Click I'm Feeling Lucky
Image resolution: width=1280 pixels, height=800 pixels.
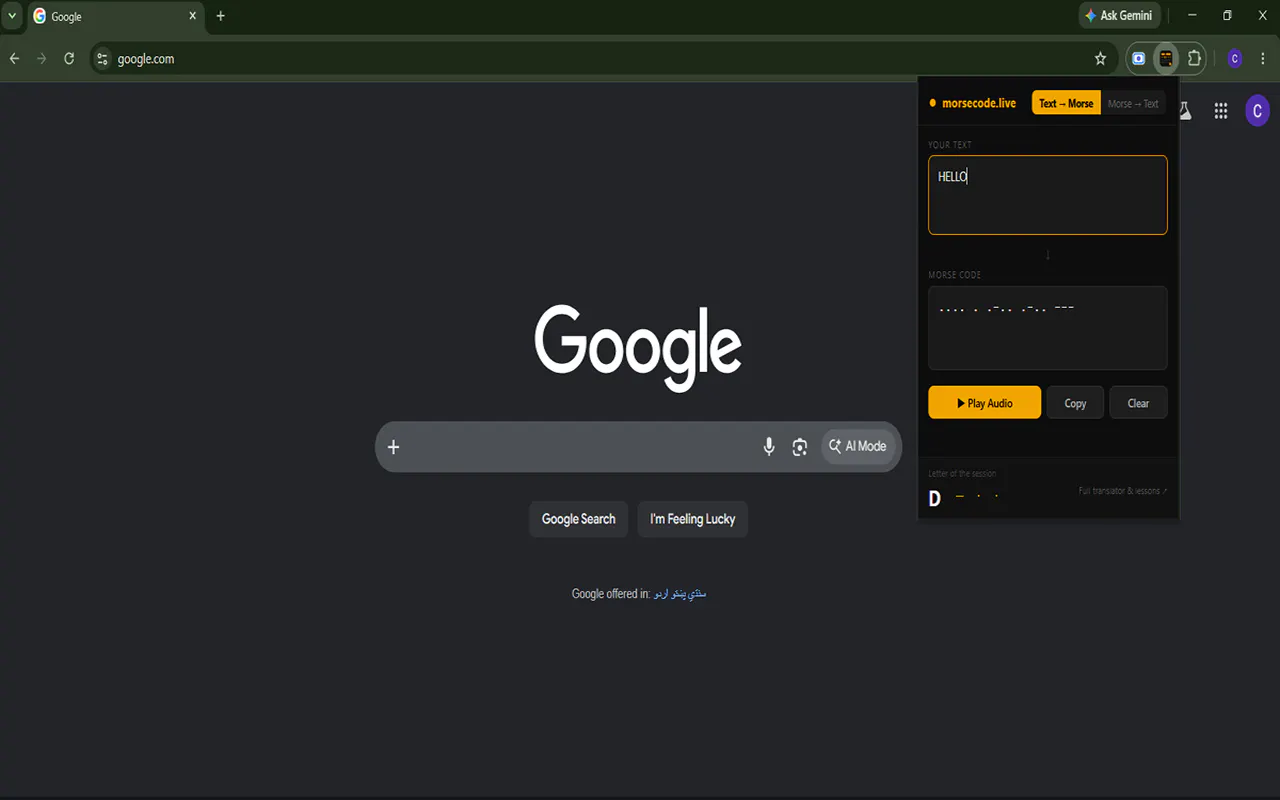tap(692, 519)
